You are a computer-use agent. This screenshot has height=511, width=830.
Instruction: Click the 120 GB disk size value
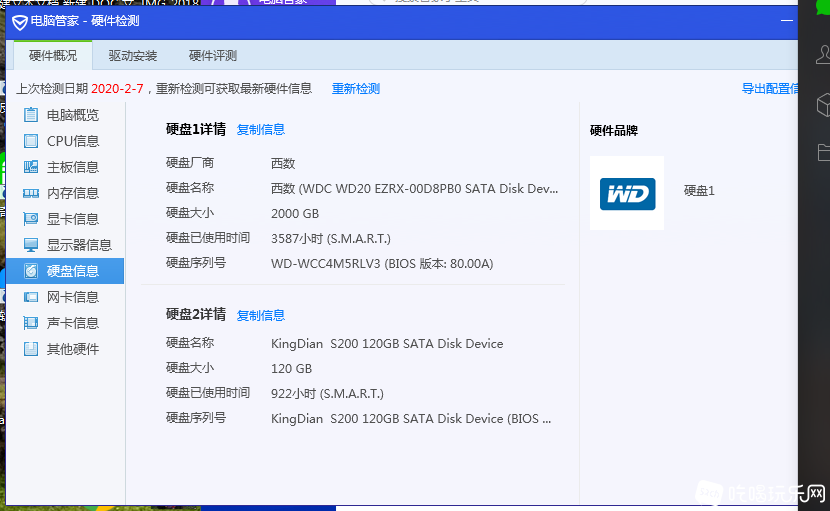point(291,369)
